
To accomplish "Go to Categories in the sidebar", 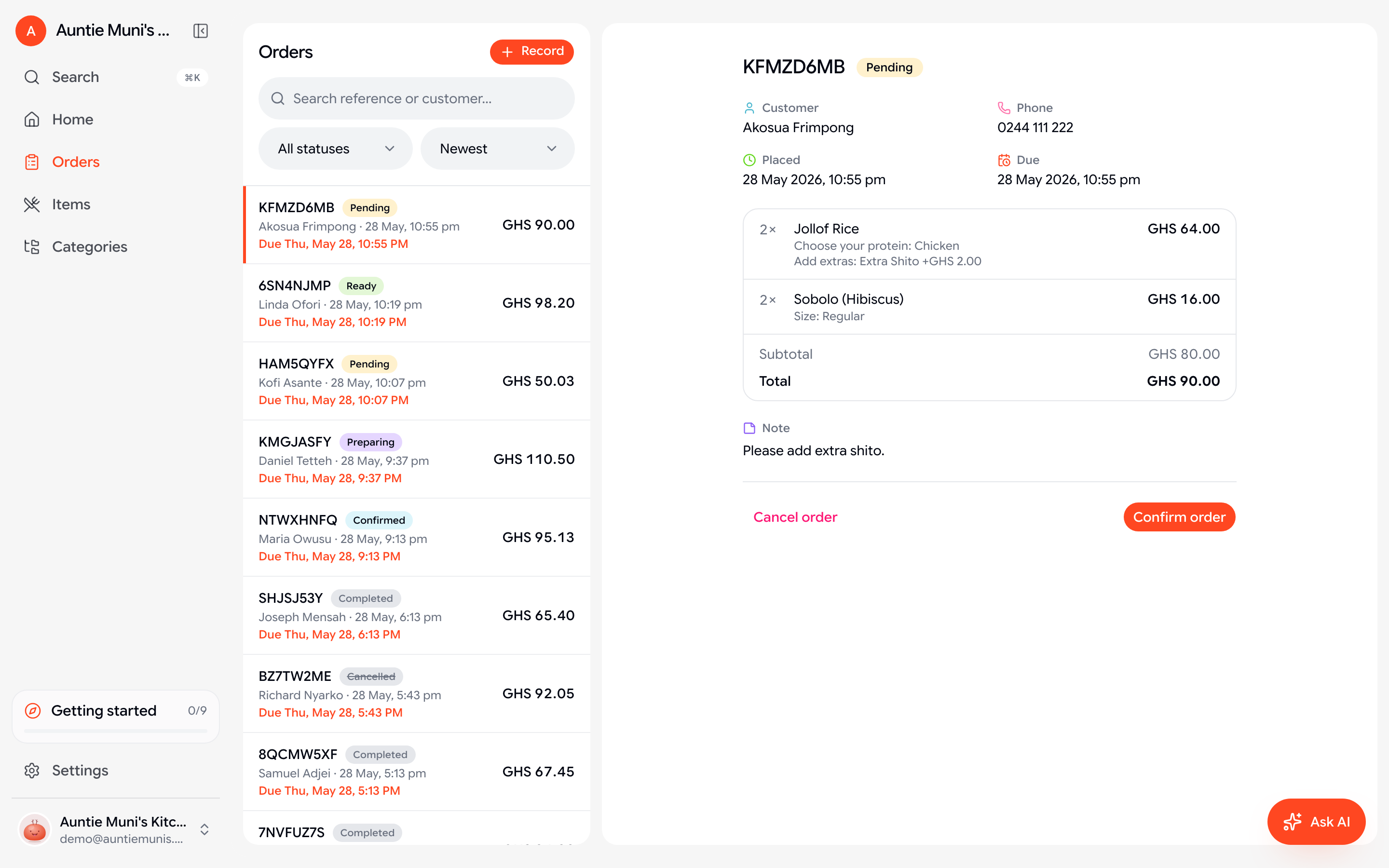I will (x=115, y=247).
